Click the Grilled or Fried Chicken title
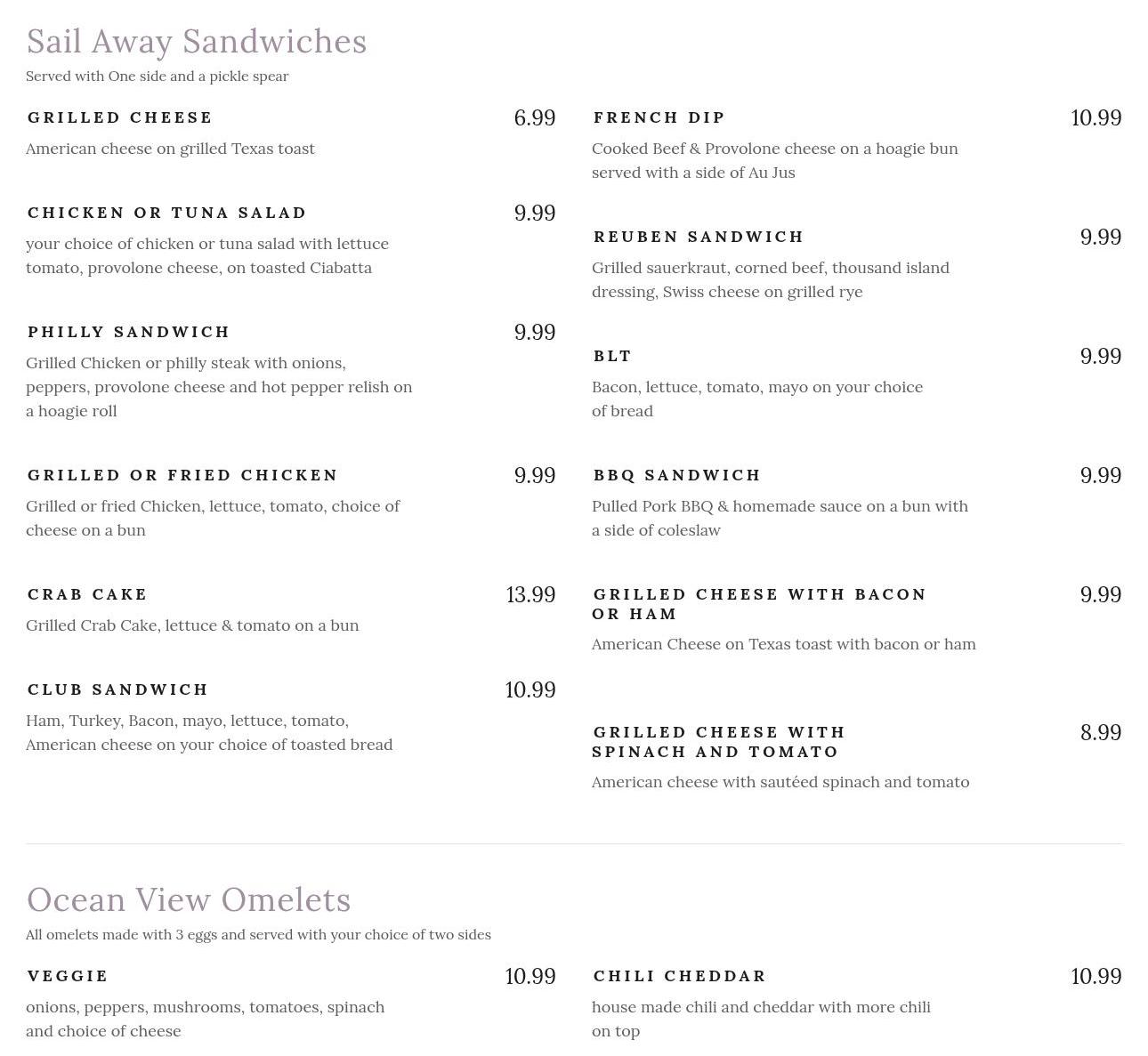 183,475
